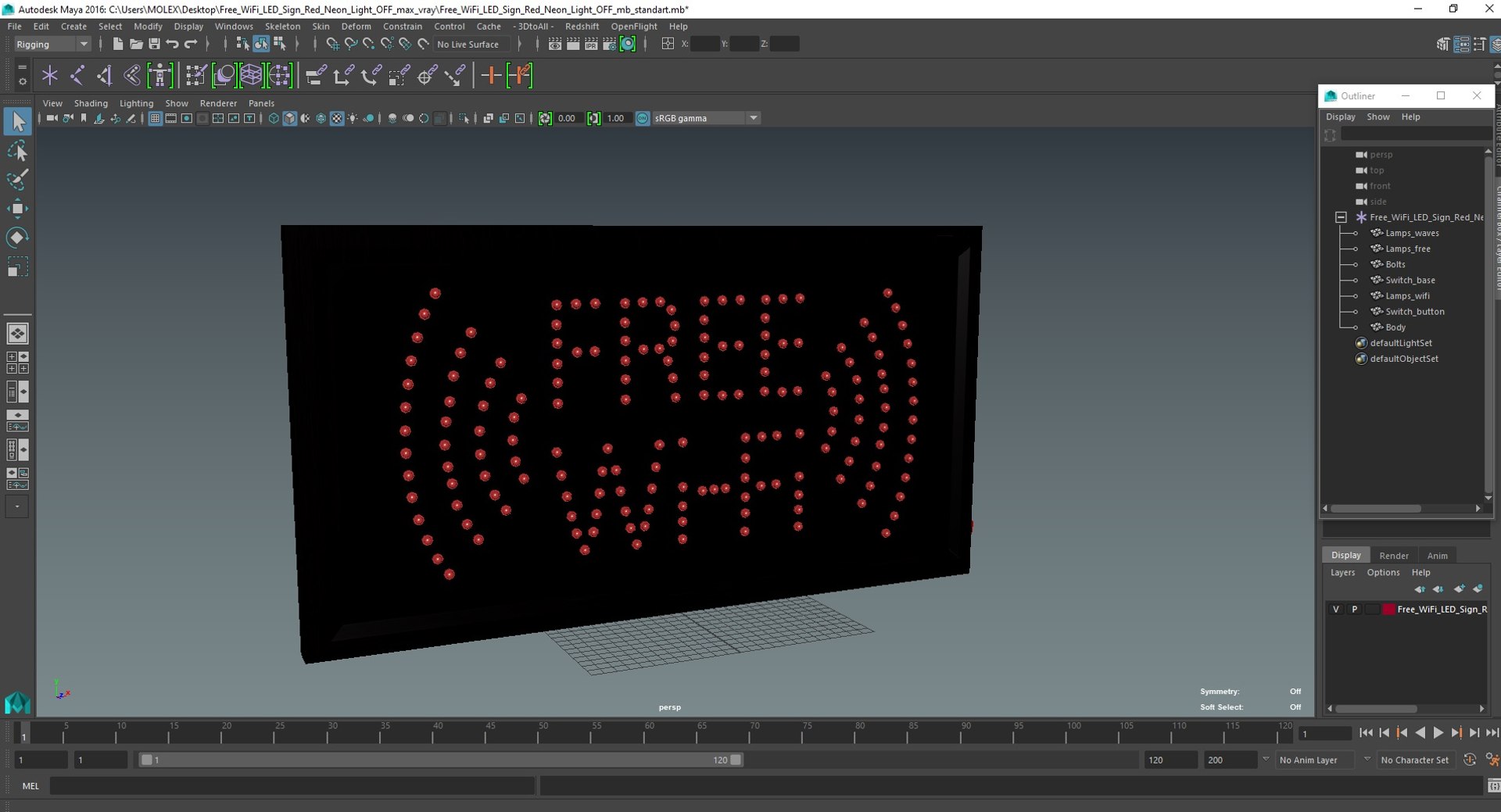Open the shelf options gear menu
The image size is (1501, 812).
22,81
